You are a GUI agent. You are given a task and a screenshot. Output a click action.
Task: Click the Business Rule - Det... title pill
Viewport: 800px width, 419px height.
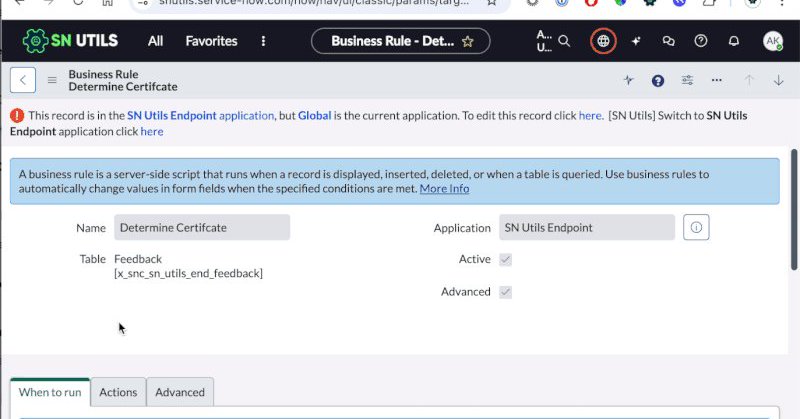401,41
